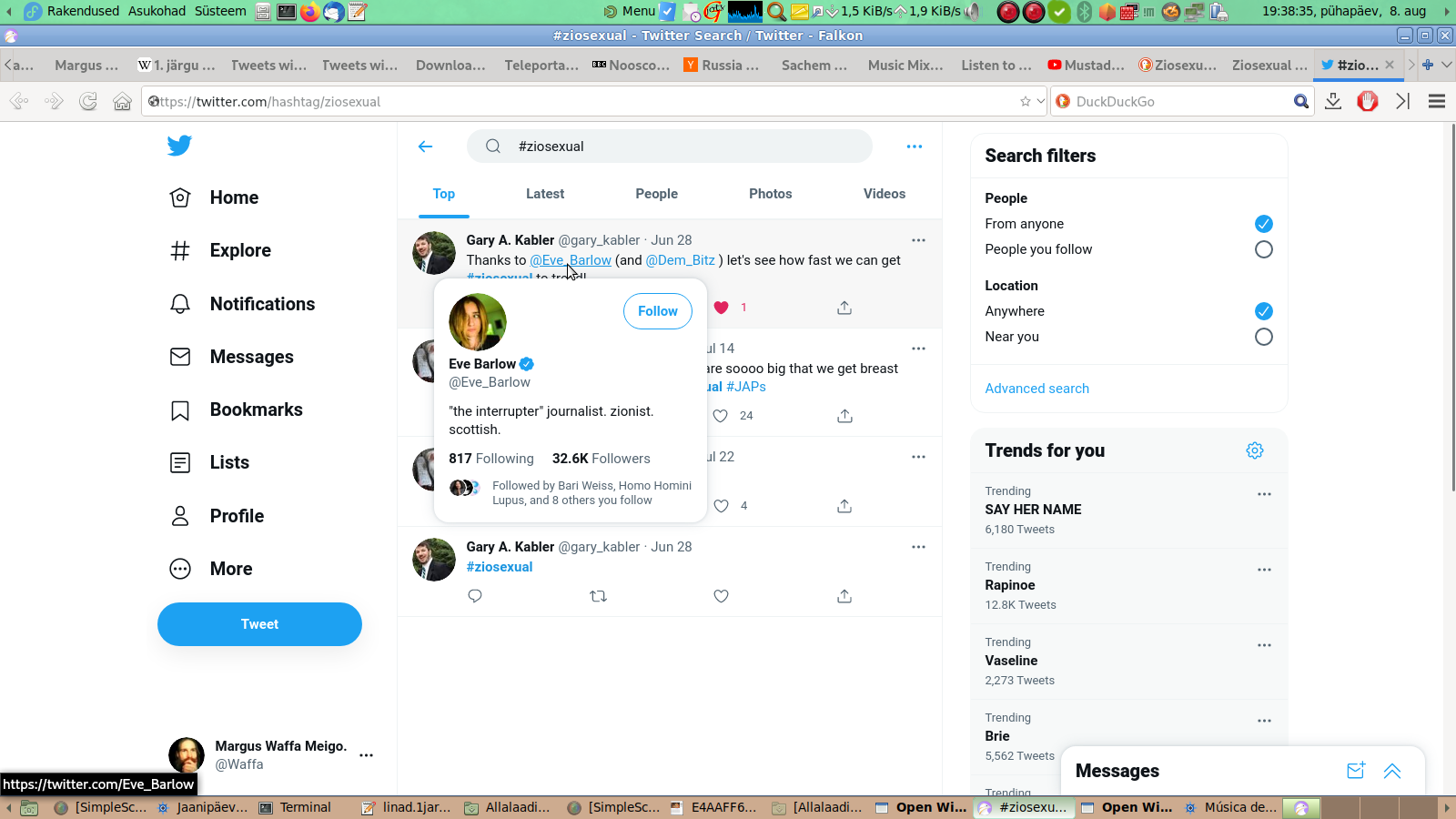Open options for Rapinoe trend

(x=1264, y=570)
